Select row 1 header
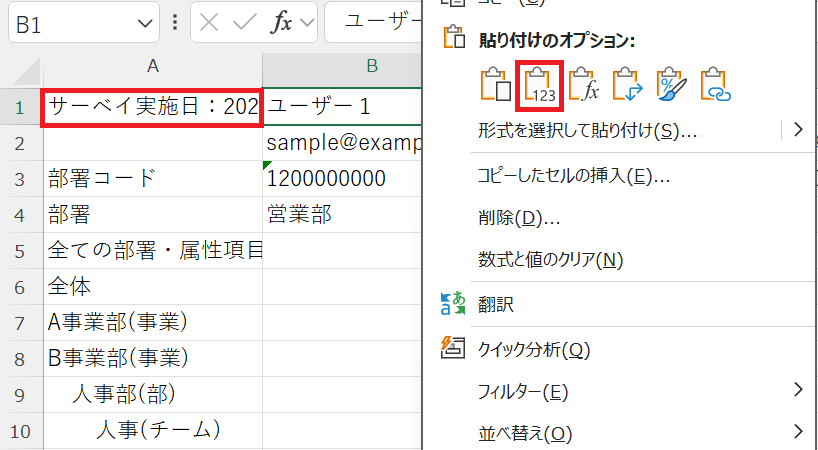 tap(20, 107)
